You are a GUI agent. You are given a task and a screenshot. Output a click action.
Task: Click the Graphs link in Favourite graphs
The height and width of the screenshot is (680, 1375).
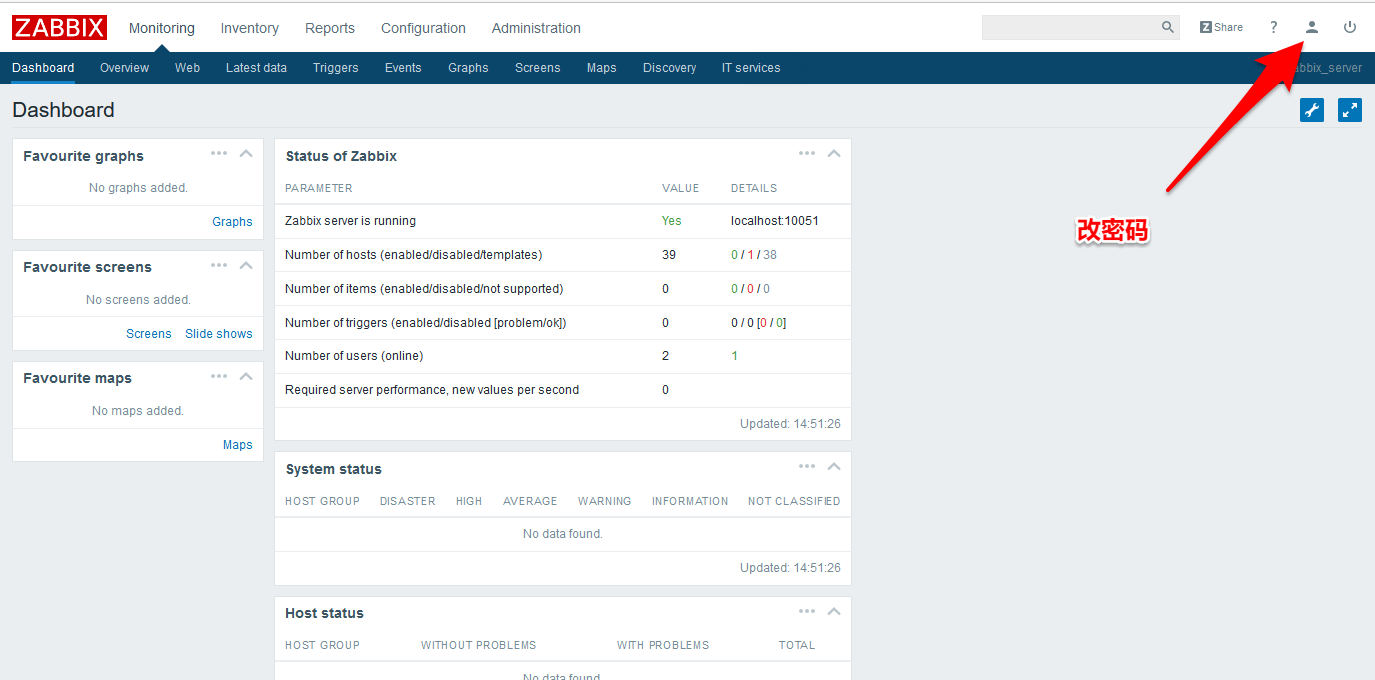232,222
